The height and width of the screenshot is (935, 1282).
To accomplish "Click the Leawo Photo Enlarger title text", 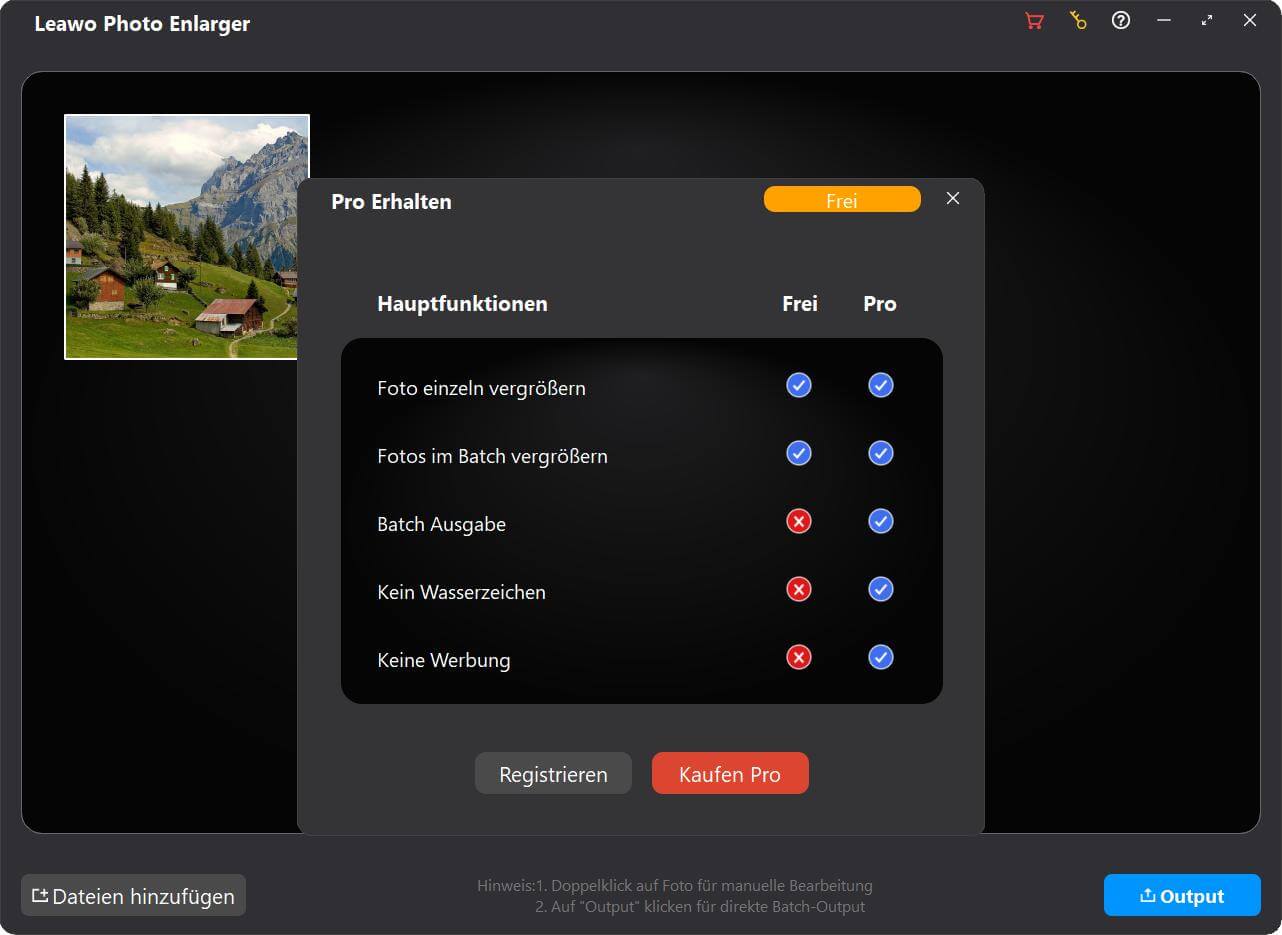I will (142, 24).
